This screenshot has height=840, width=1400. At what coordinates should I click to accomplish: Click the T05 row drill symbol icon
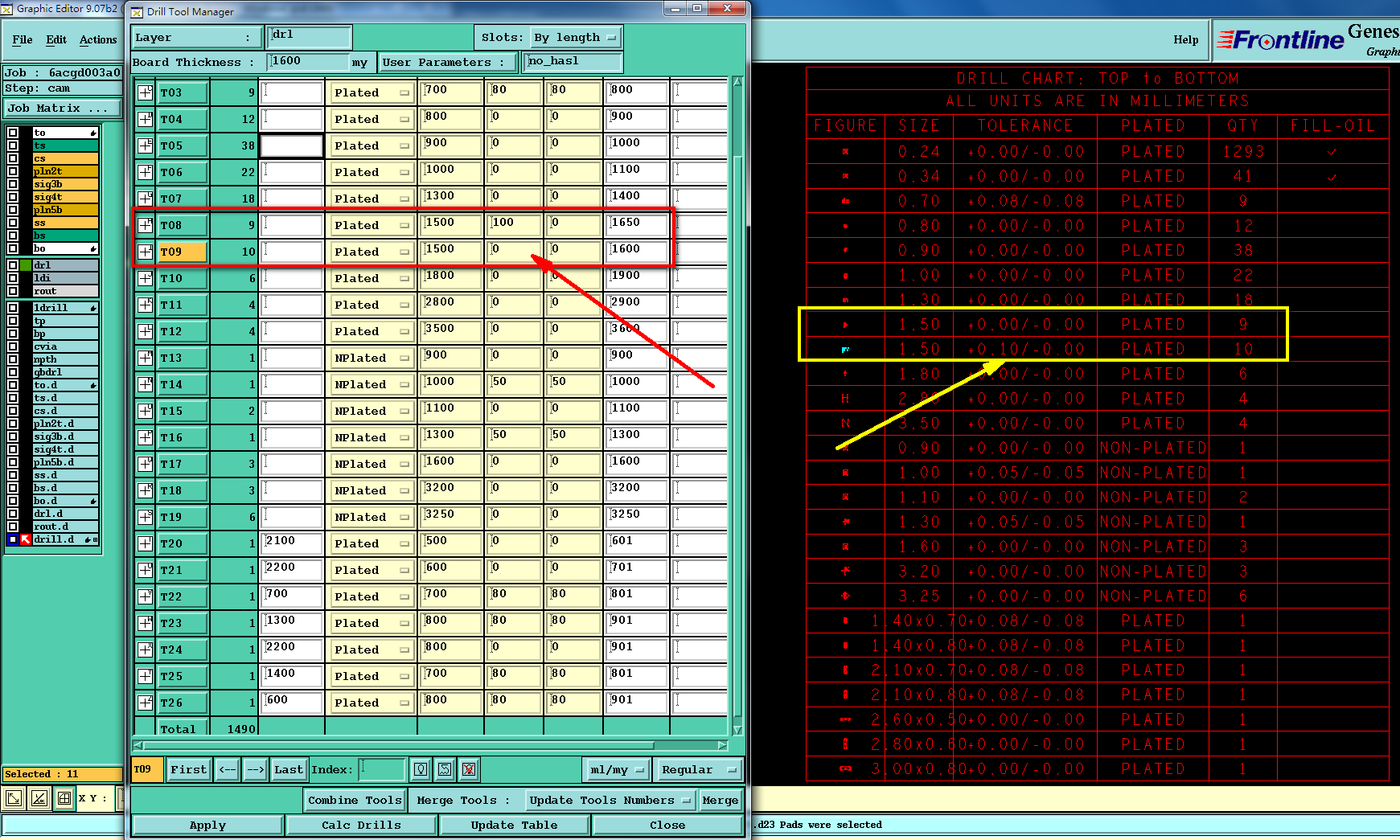tap(146, 145)
